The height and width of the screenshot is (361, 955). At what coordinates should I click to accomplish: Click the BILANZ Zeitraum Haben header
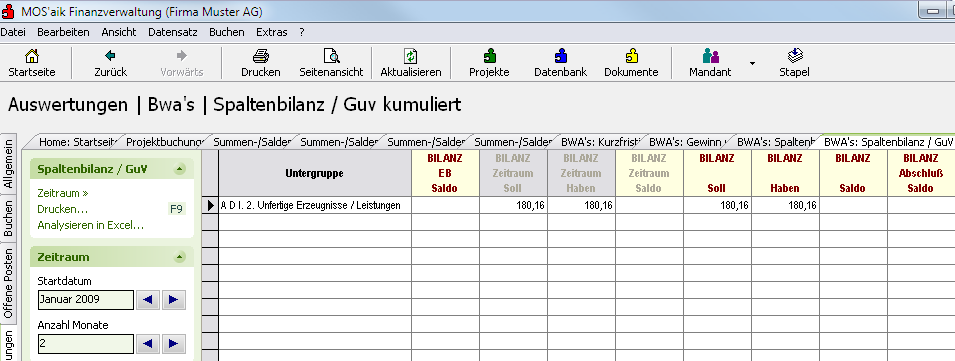pyautogui.click(x=582, y=173)
